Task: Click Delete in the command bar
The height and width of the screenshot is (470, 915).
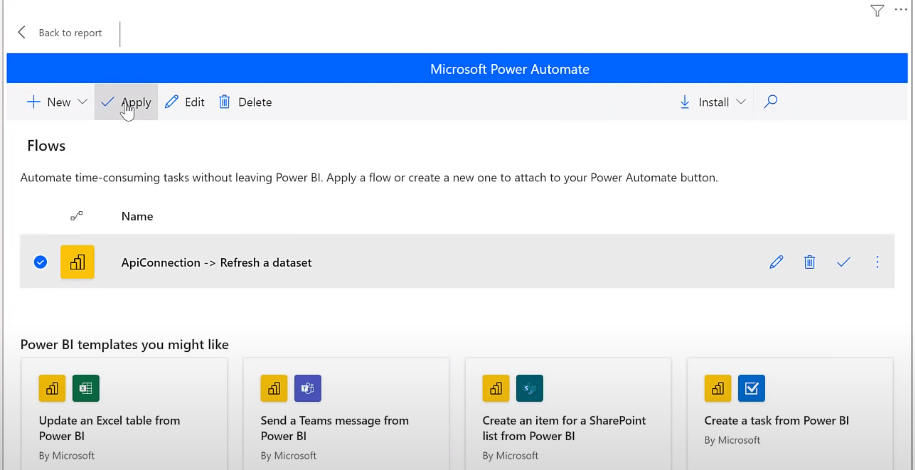Action: [x=245, y=102]
